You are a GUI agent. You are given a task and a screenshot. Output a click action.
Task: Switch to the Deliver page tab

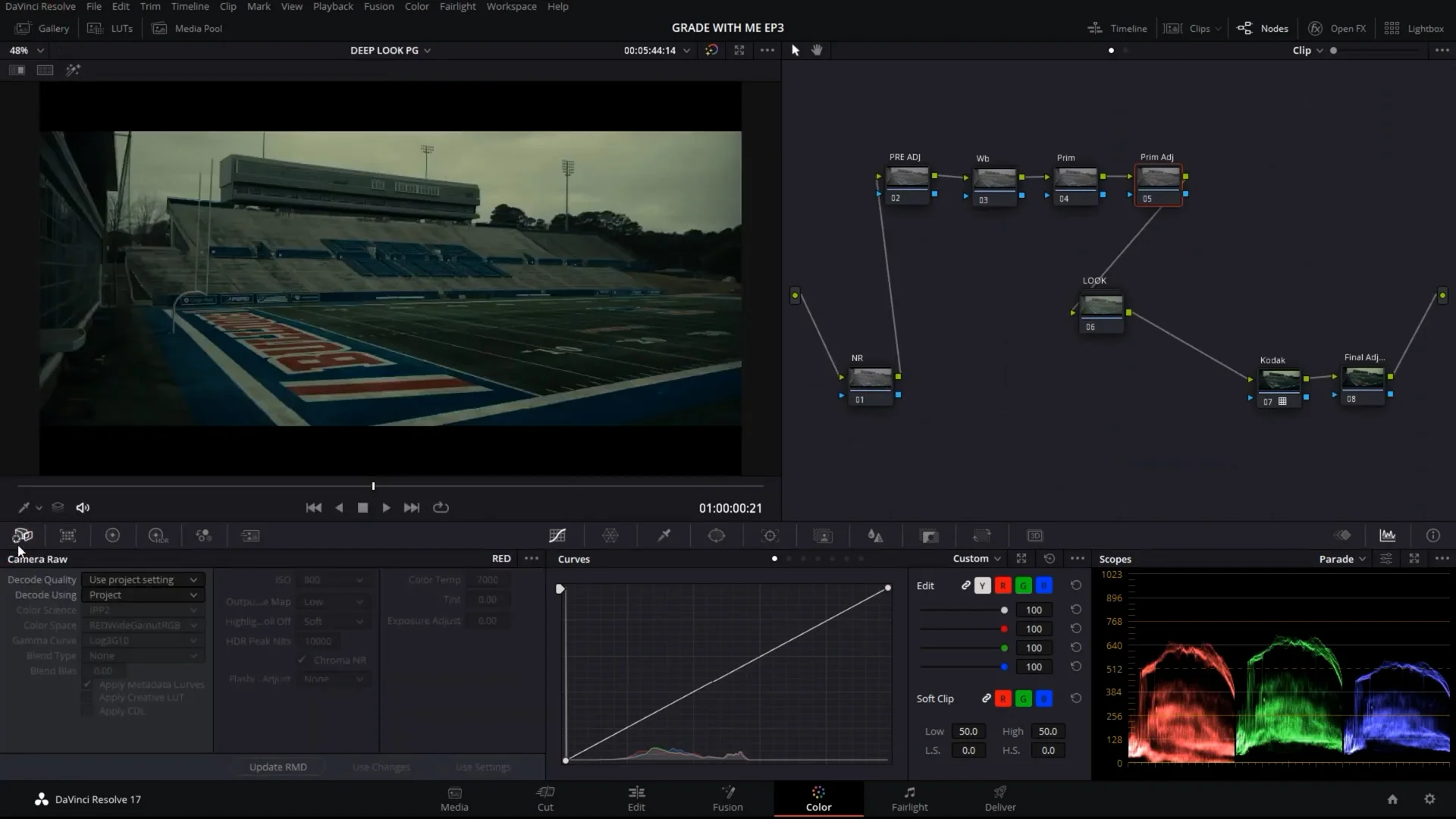(x=999, y=799)
